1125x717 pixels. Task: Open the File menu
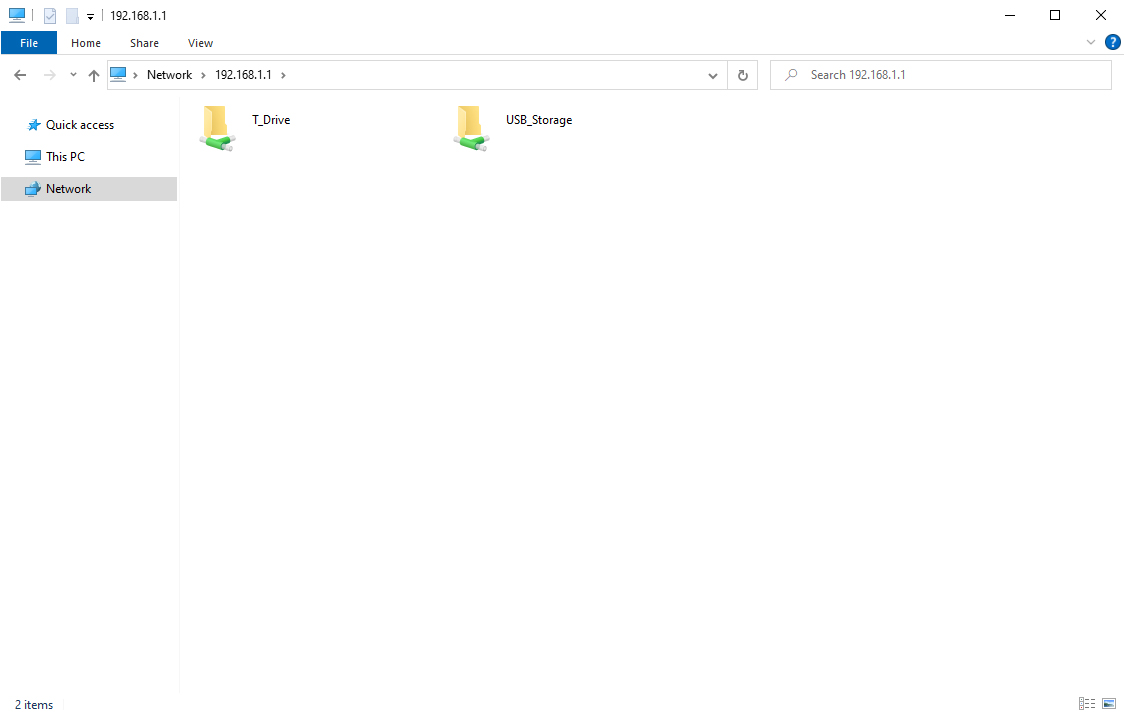[x=29, y=43]
